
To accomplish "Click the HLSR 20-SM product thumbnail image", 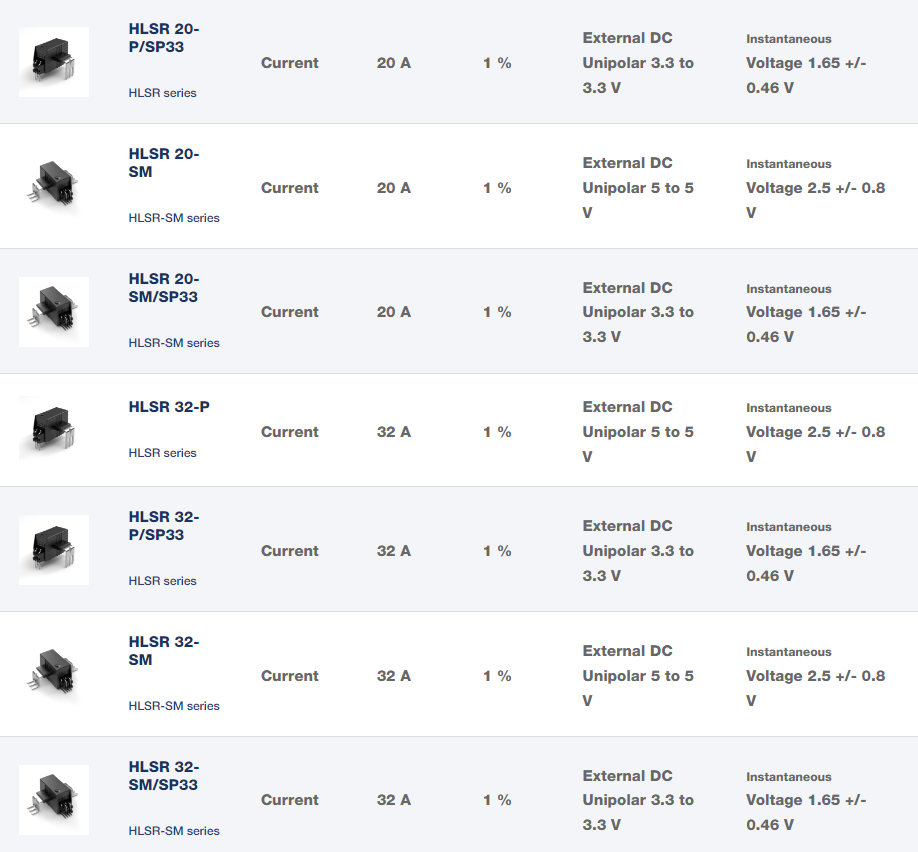I will (54, 187).
